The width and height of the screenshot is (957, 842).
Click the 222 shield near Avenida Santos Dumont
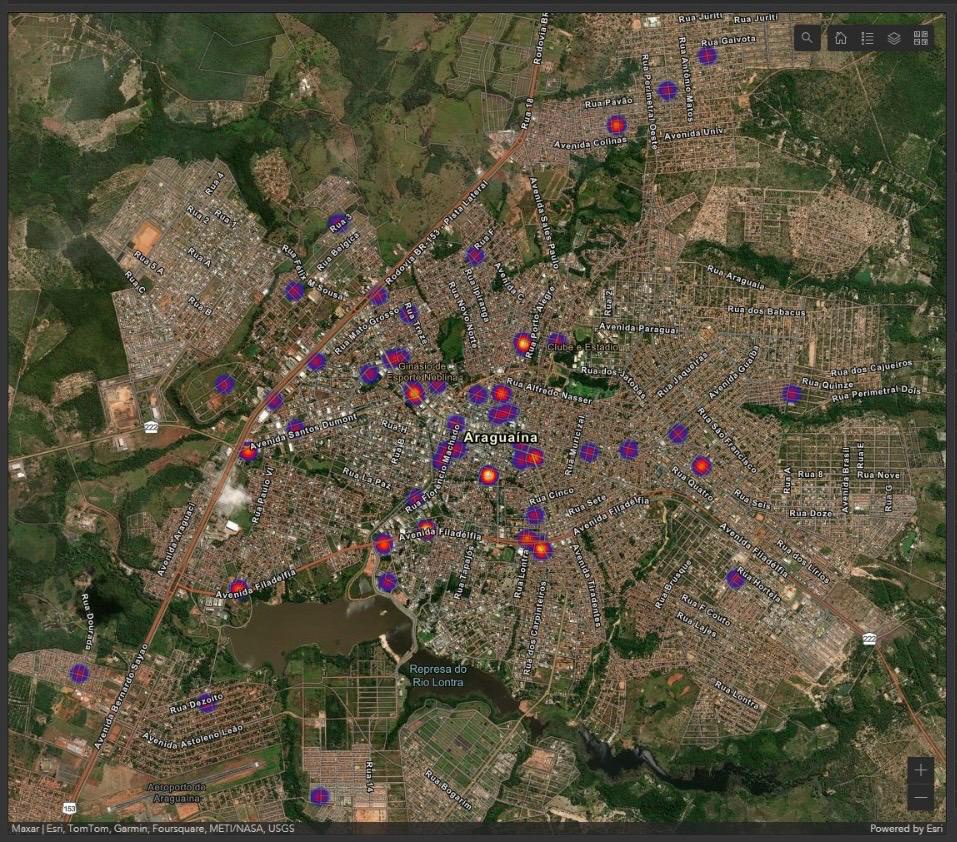(x=151, y=427)
